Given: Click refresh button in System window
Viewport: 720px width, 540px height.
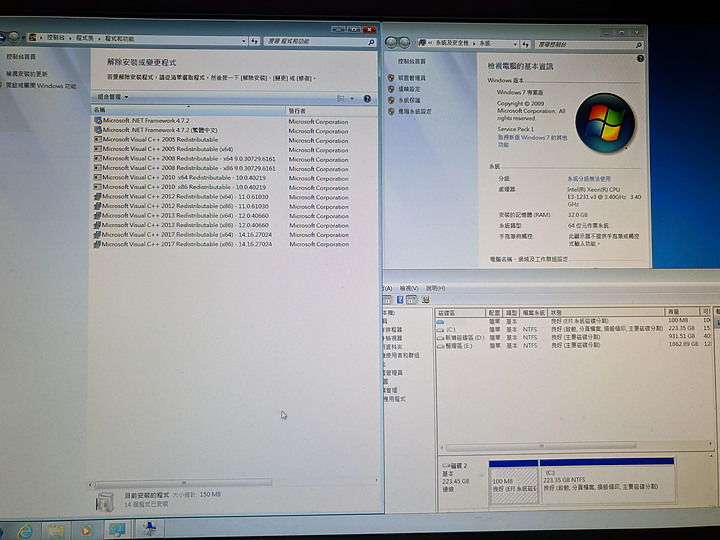Looking at the screenshot, I should coord(526,45).
